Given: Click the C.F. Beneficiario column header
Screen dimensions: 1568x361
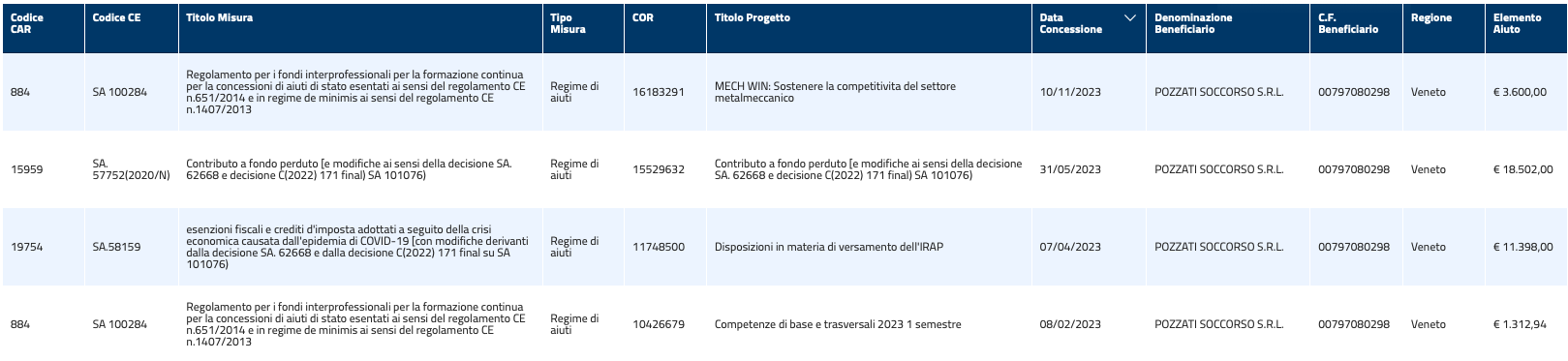Looking at the screenshot, I should 1348,23.
